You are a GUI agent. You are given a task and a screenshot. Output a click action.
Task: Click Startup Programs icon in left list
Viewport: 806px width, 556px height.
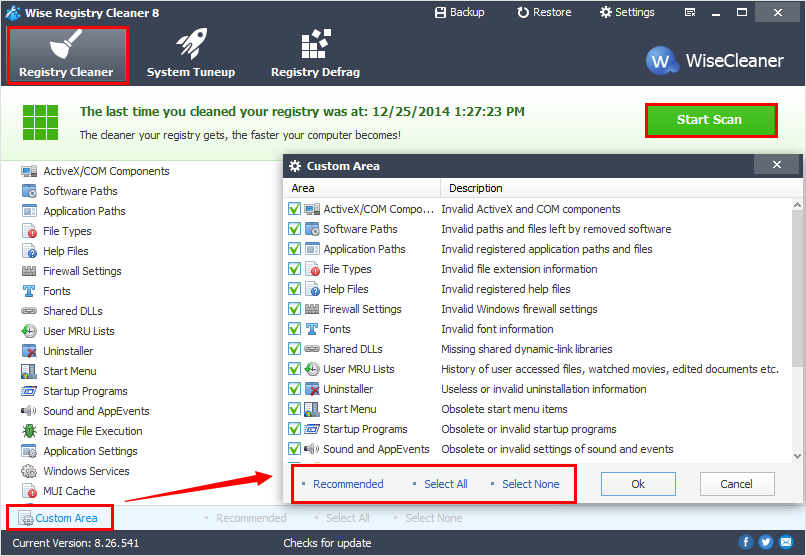pyautogui.click(x=29, y=391)
